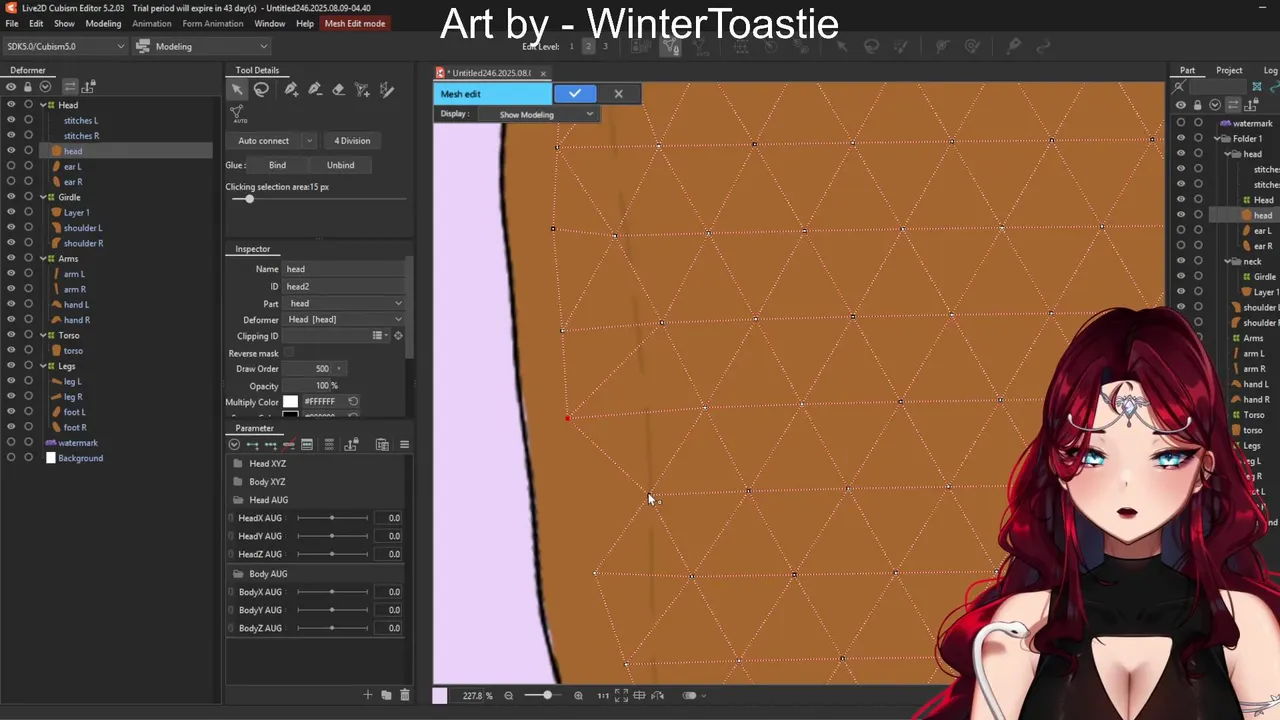Click the Name field containing head
Image resolution: width=1280 pixels, height=720 pixels.
click(345, 269)
